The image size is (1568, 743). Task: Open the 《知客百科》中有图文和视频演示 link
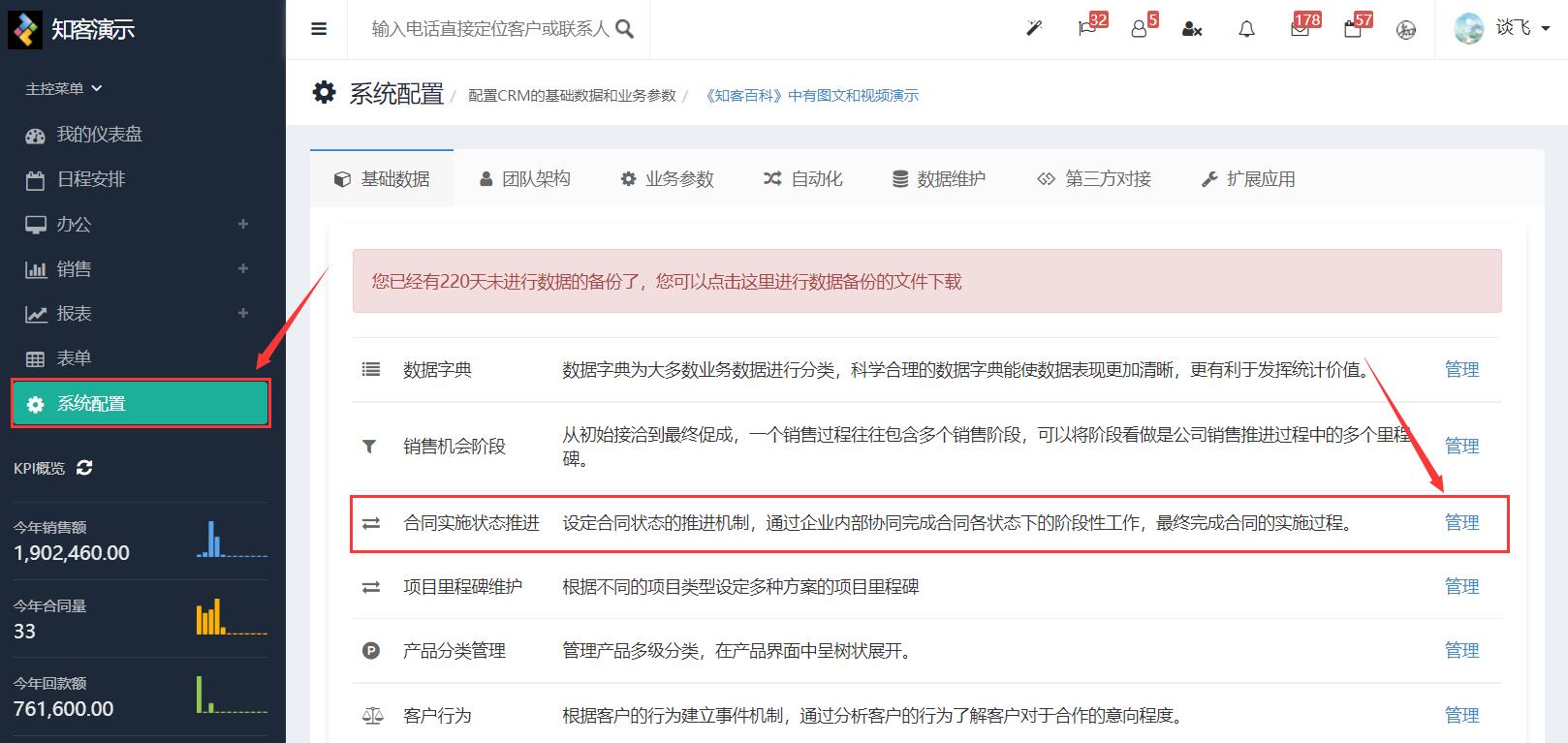[x=810, y=95]
